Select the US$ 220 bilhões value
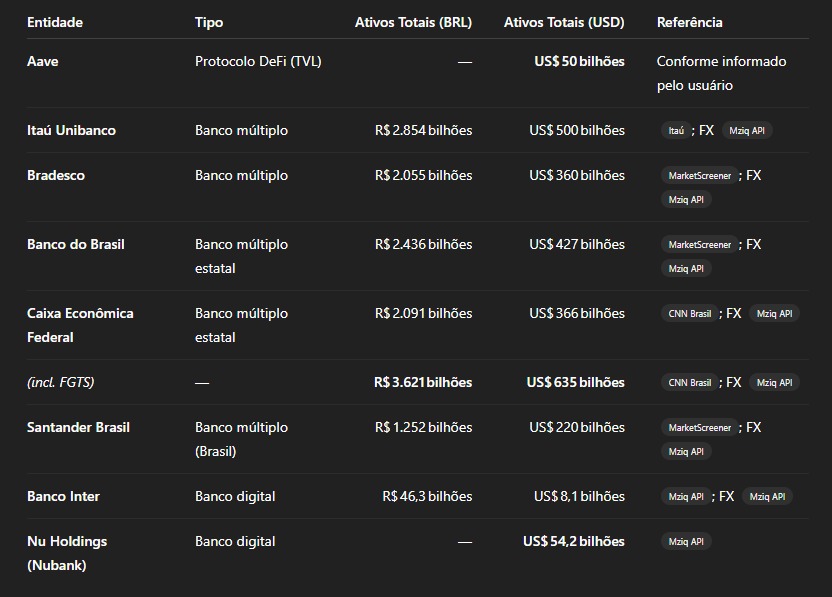Screen dimensions: 832x597 click(577, 428)
